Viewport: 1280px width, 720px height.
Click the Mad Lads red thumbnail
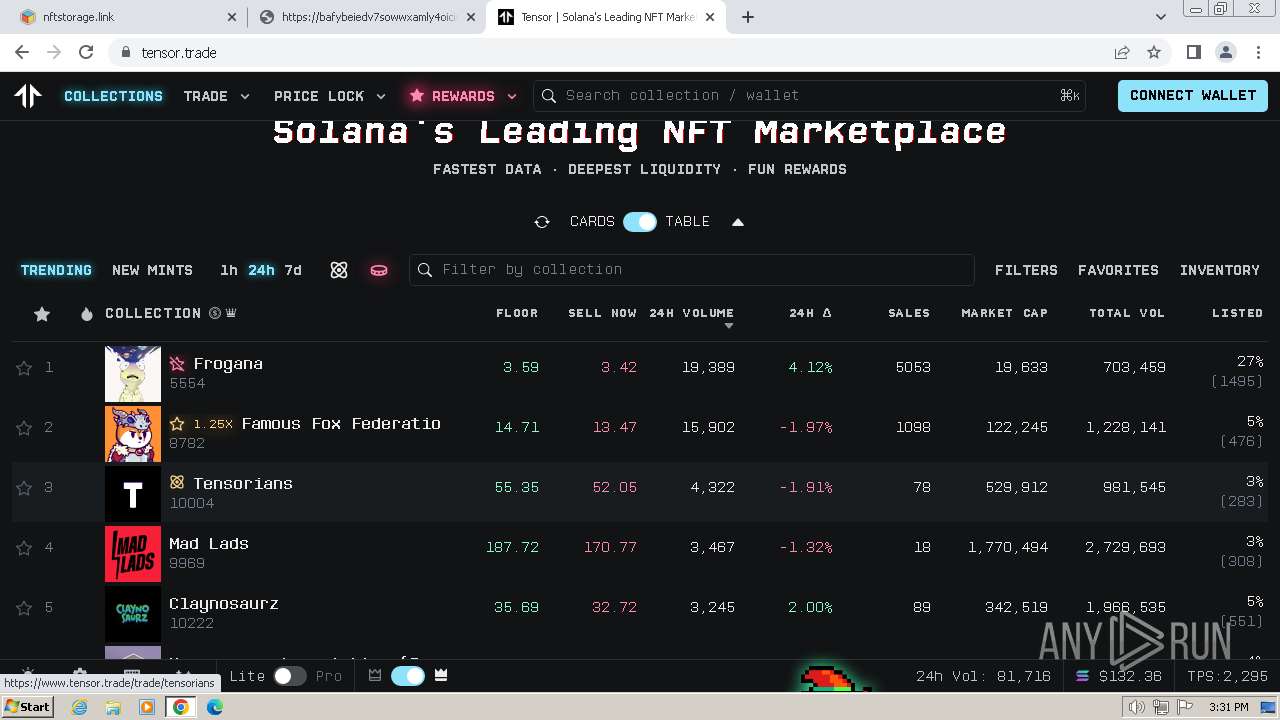point(133,554)
